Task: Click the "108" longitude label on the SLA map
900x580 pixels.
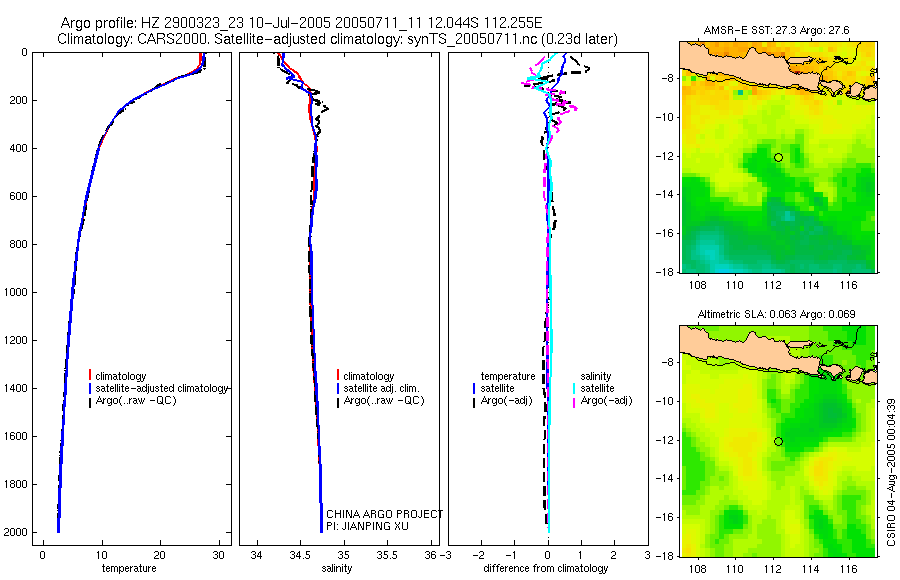Action: [x=697, y=569]
